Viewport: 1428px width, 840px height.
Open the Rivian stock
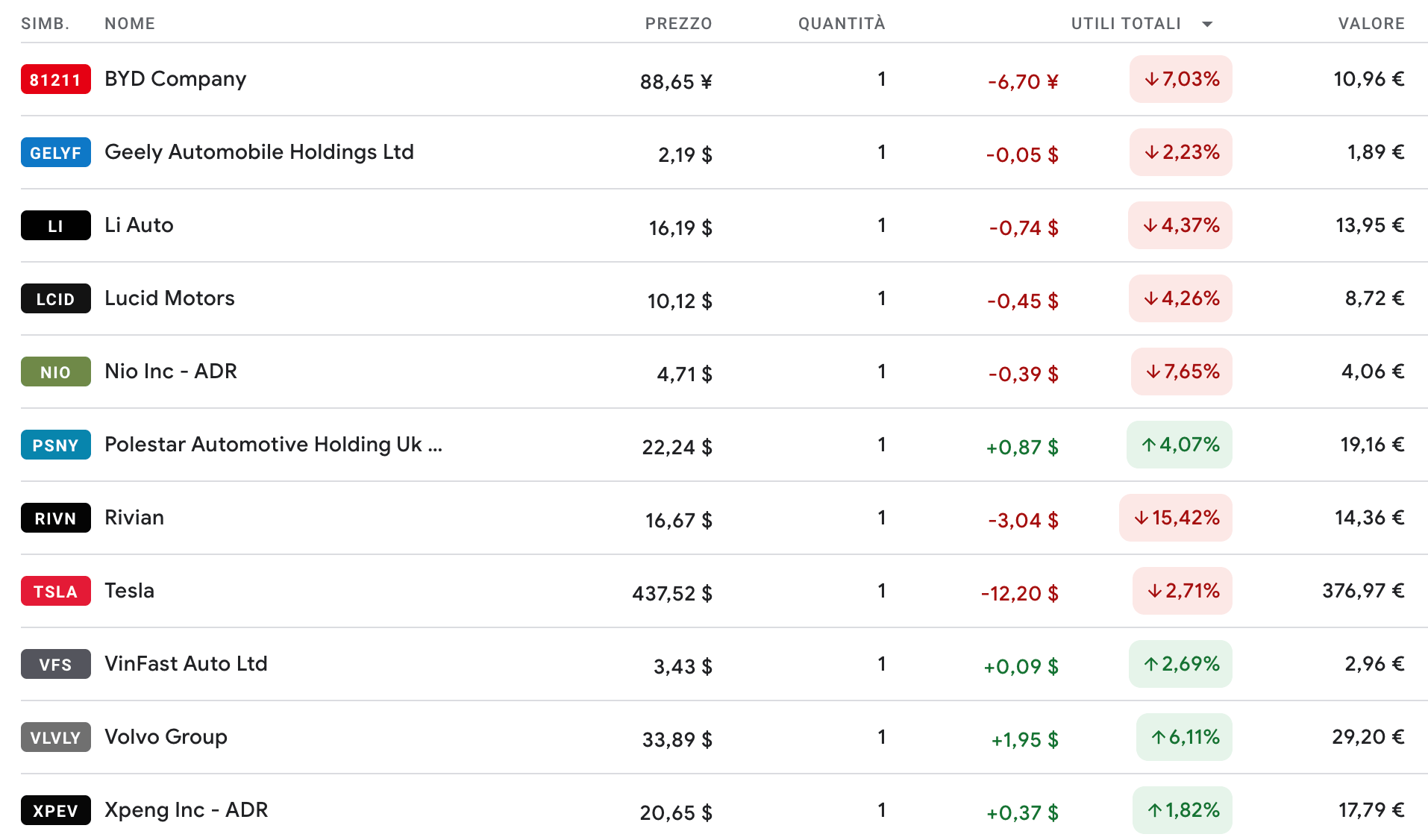[x=134, y=518]
